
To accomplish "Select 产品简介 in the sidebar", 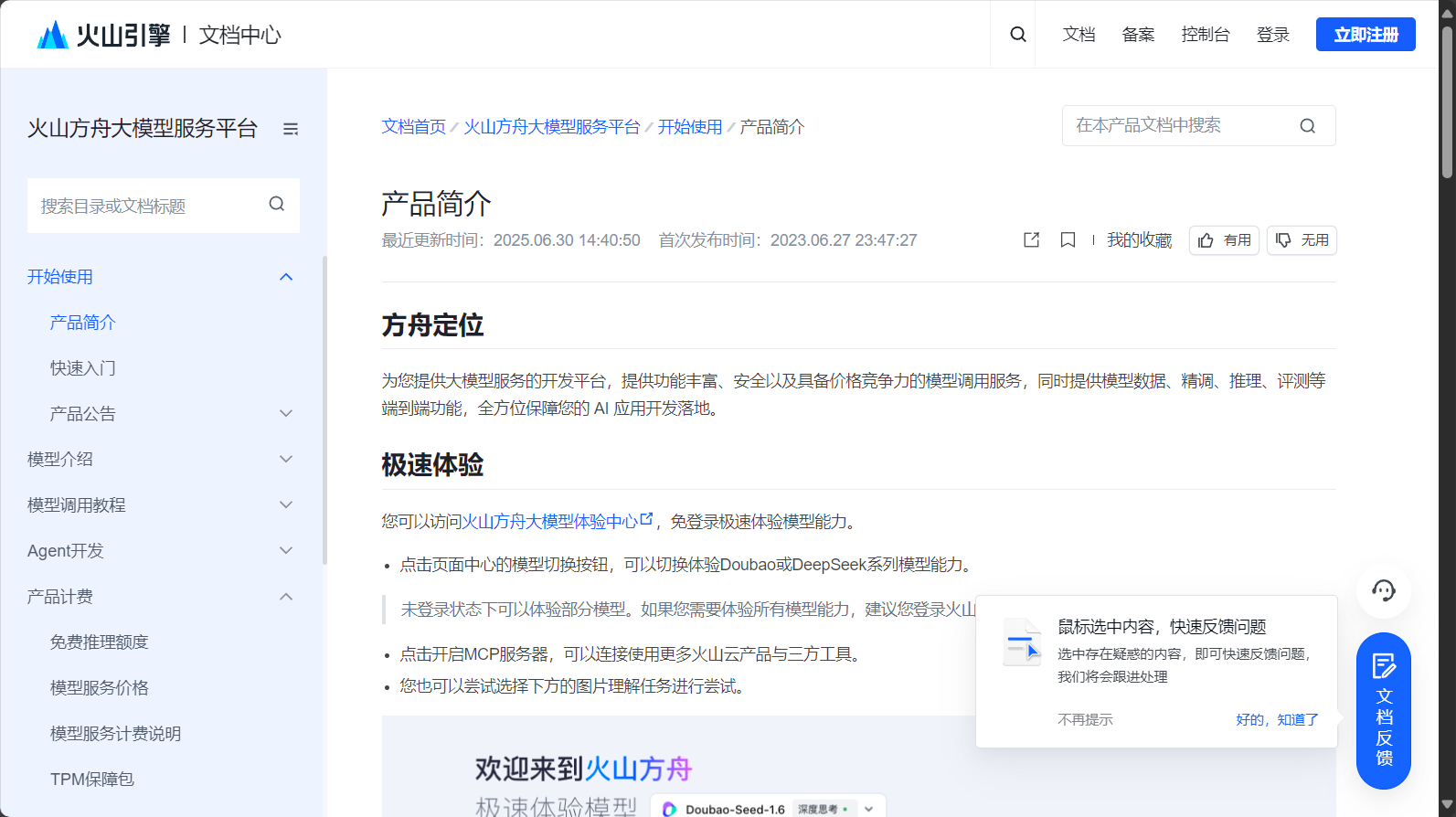I will click(83, 323).
